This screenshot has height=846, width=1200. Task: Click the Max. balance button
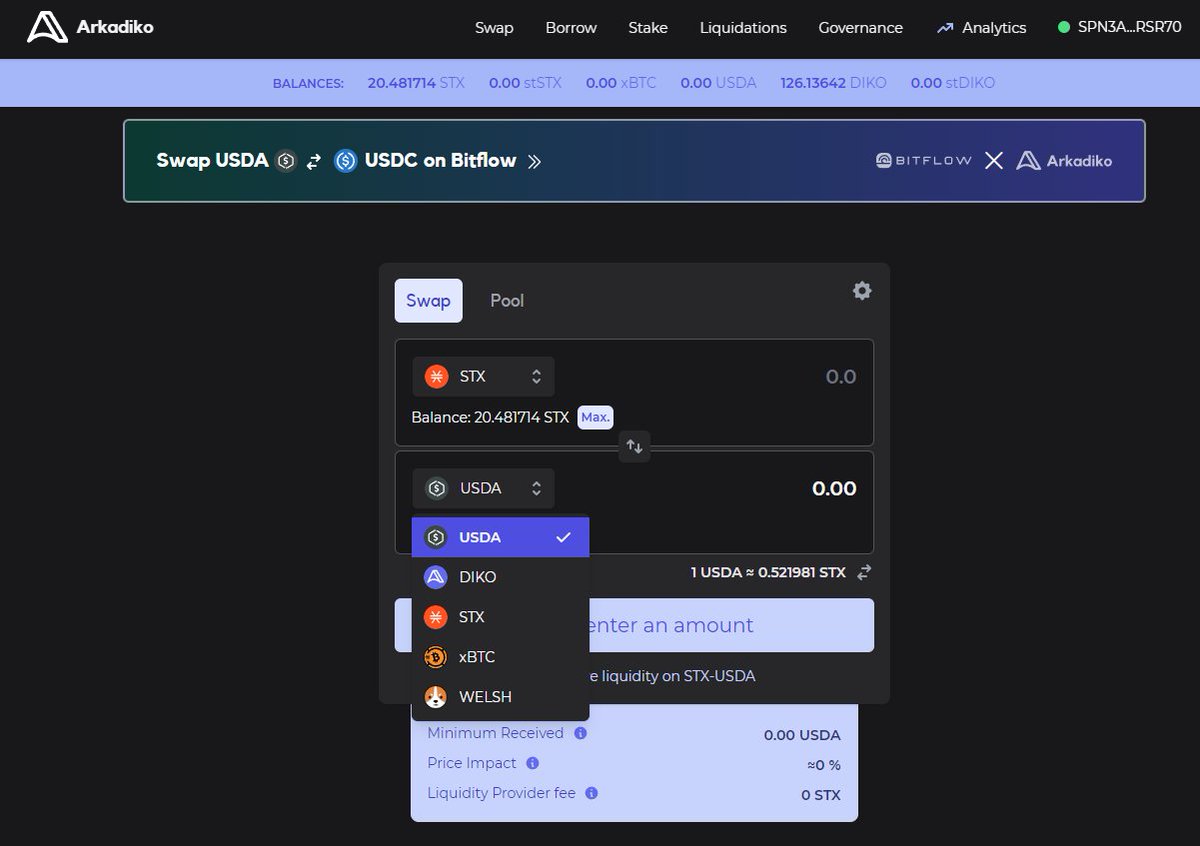[595, 417]
